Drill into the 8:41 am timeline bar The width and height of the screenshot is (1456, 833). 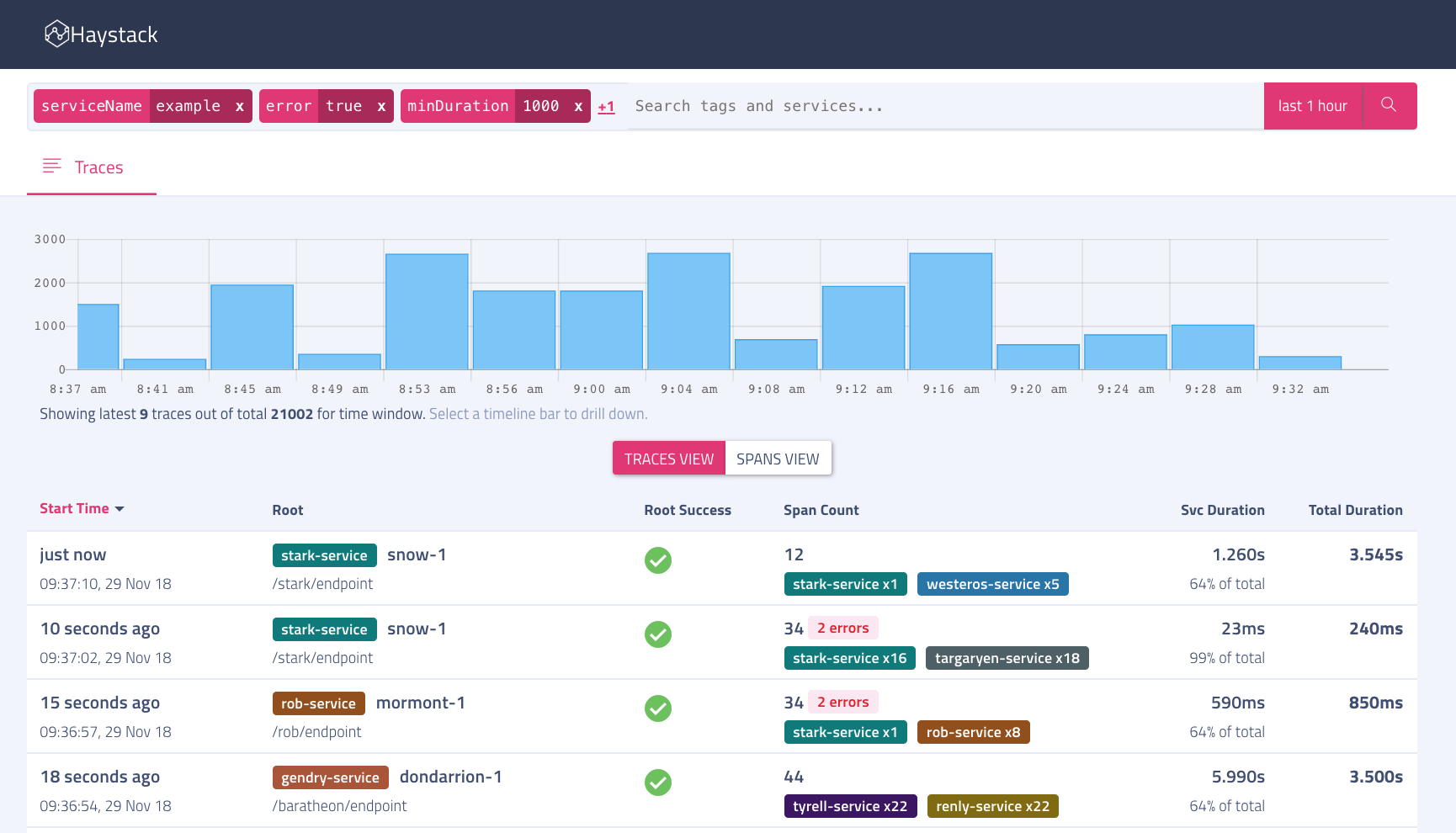[165, 364]
